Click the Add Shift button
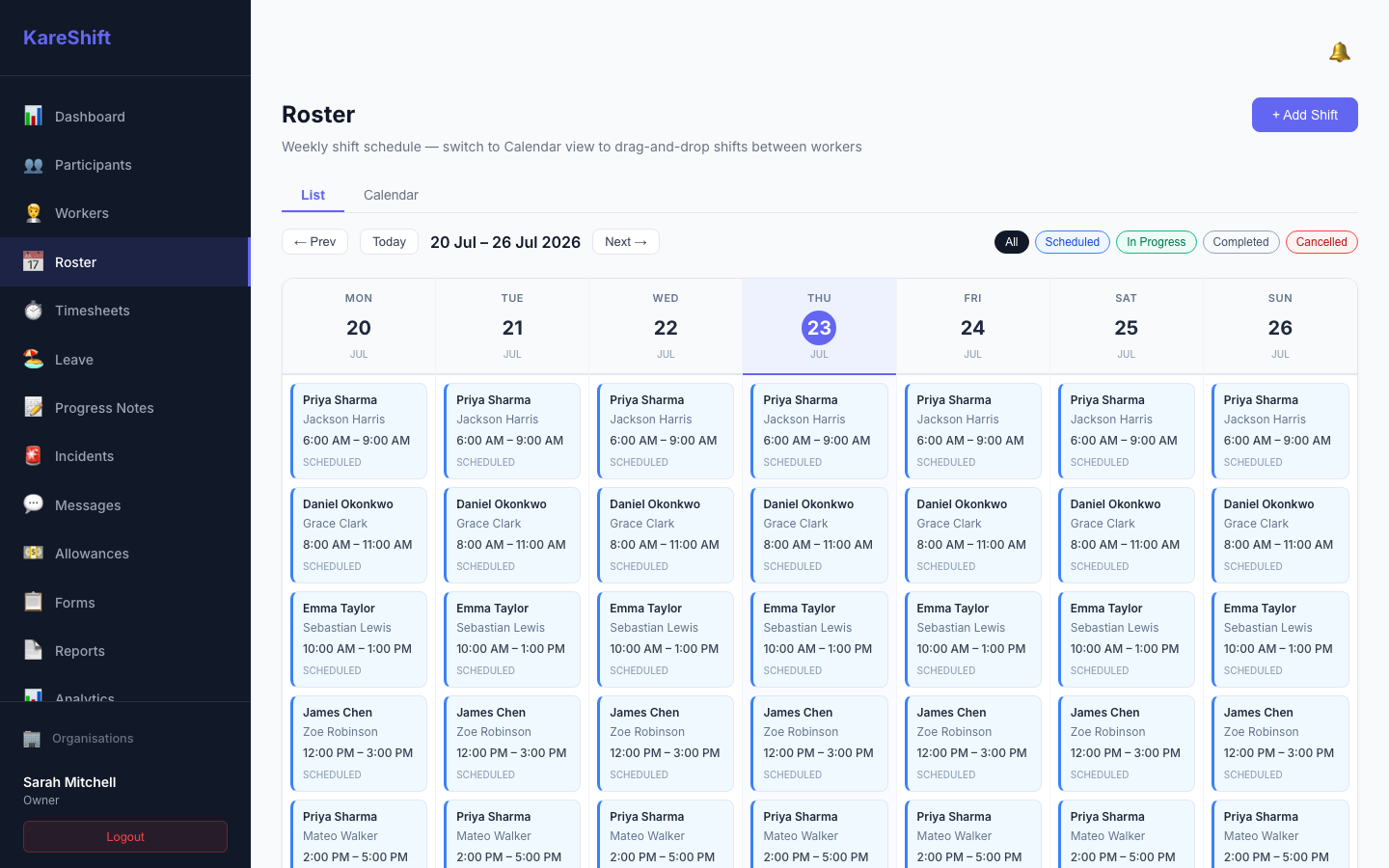This screenshot has width=1389, height=868. click(x=1304, y=115)
